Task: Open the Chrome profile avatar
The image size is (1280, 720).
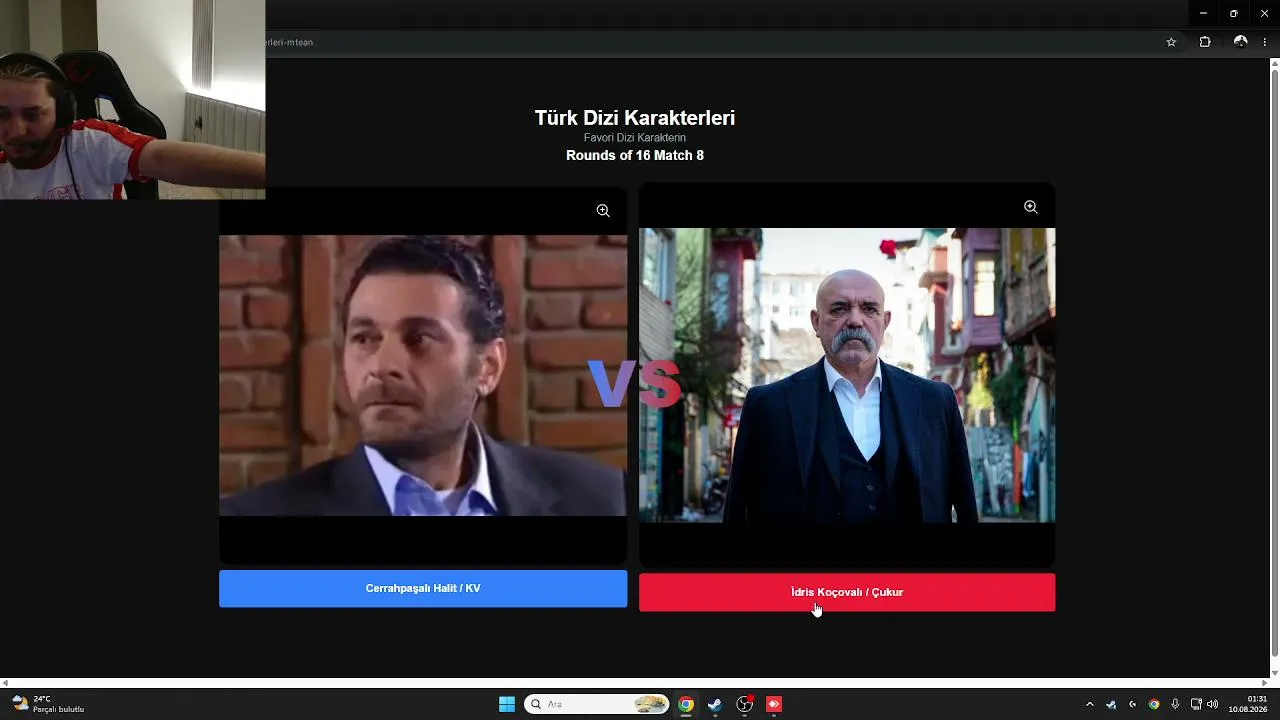Action: pyautogui.click(x=1240, y=42)
